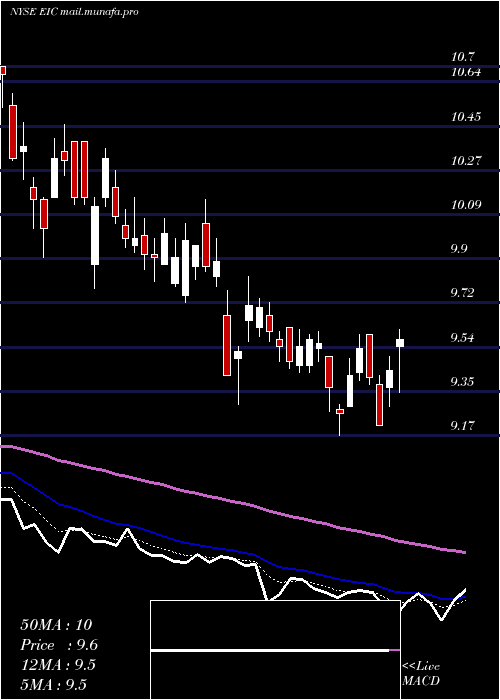The image size is (500, 700).
Task: Click the 5MA : 9.5 readout
Action: 54,684
